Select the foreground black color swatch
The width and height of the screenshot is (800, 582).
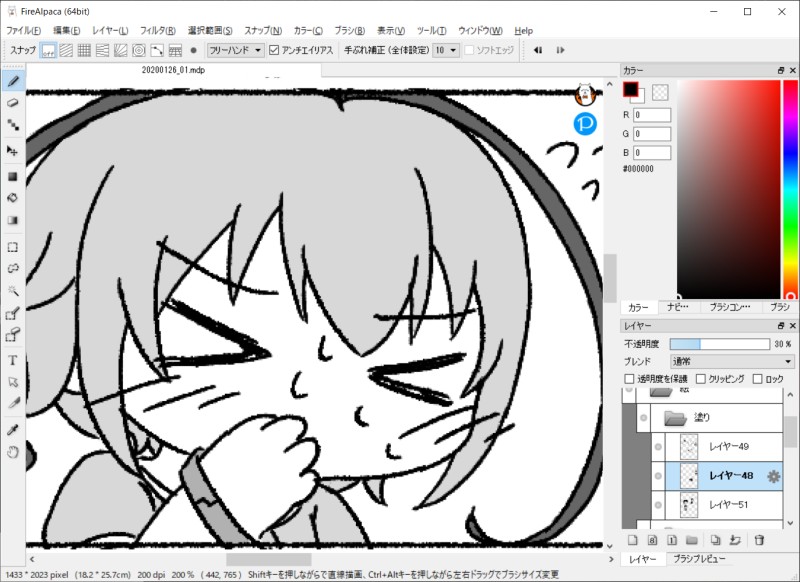pyautogui.click(x=631, y=90)
